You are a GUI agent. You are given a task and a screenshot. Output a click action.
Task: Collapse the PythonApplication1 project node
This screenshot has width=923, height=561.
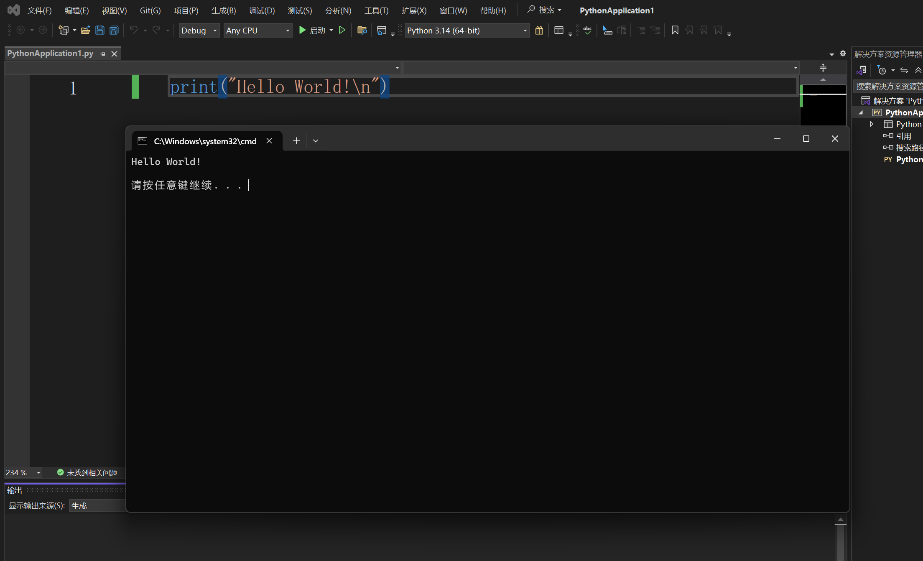[x=861, y=112]
